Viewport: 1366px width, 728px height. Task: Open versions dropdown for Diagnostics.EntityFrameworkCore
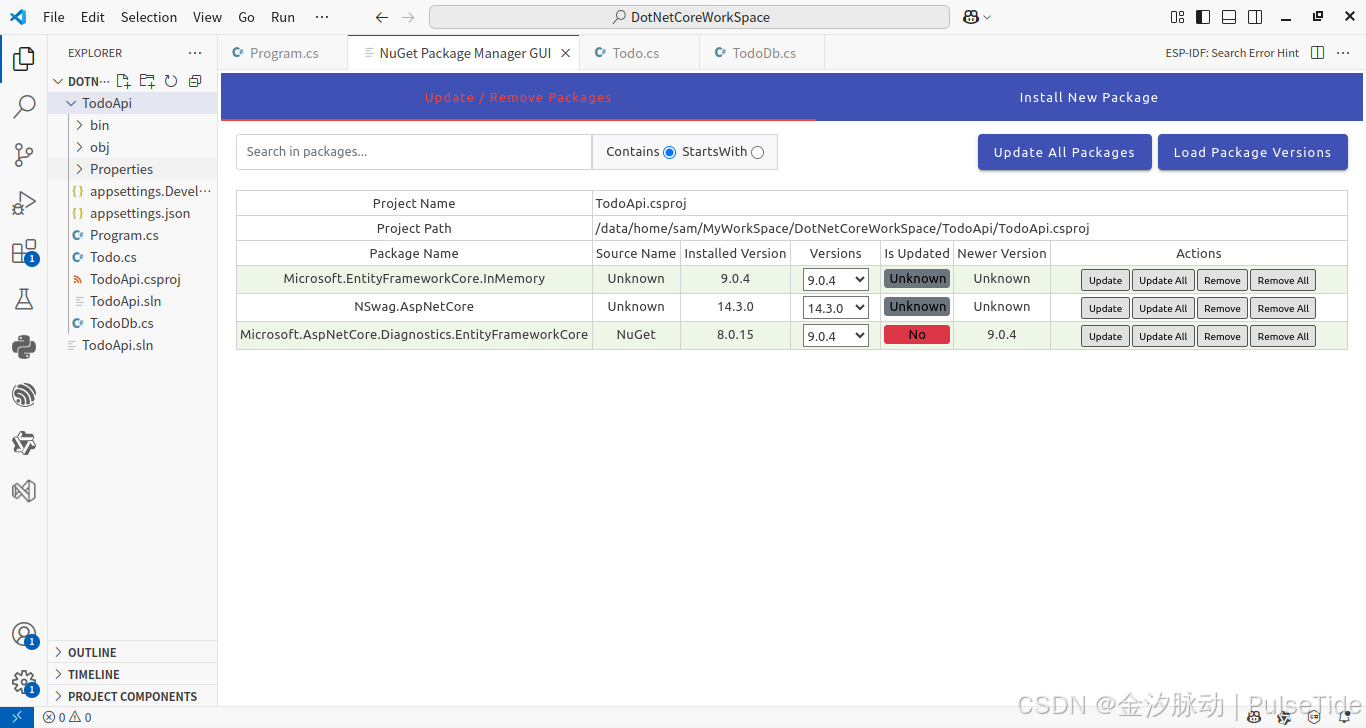coord(836,336)
